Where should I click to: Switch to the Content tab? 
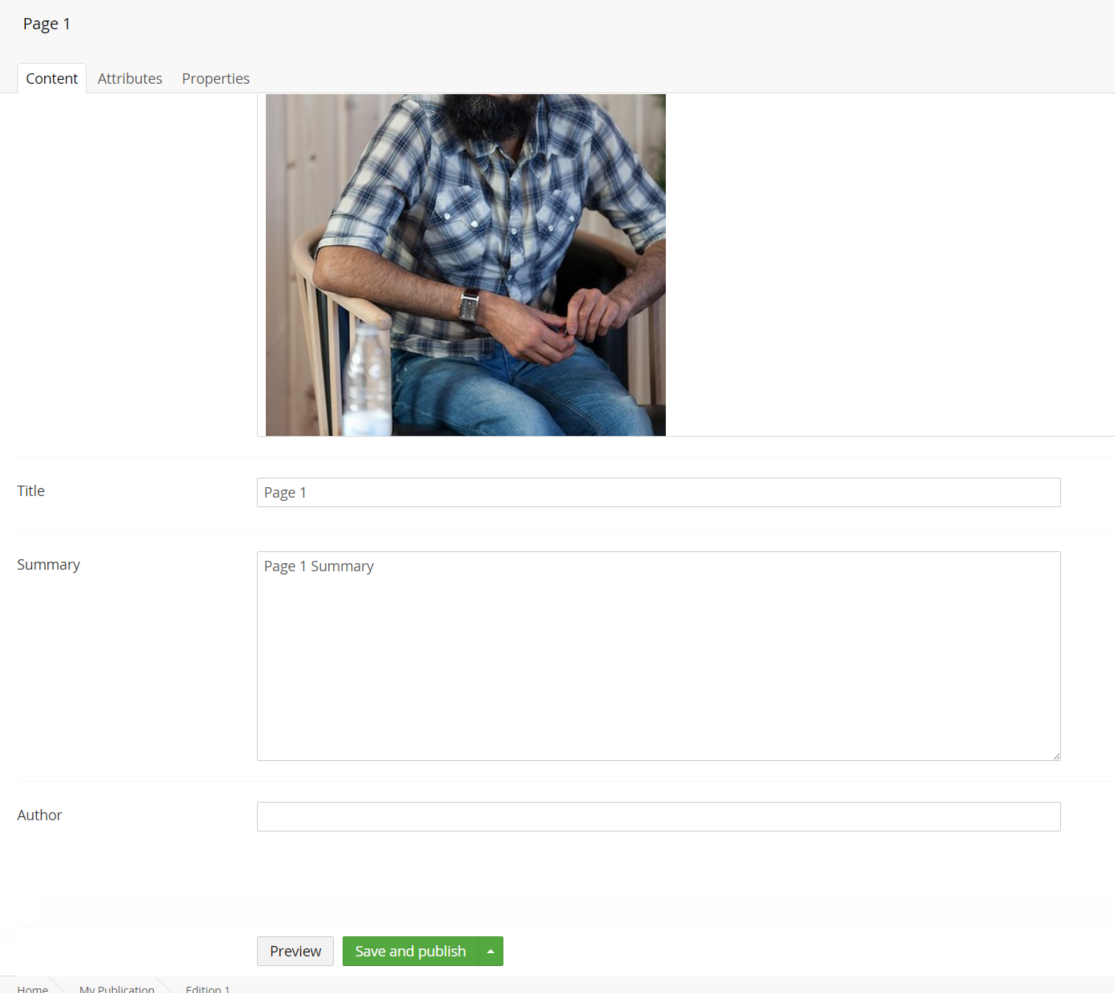[x=52, y=78]
